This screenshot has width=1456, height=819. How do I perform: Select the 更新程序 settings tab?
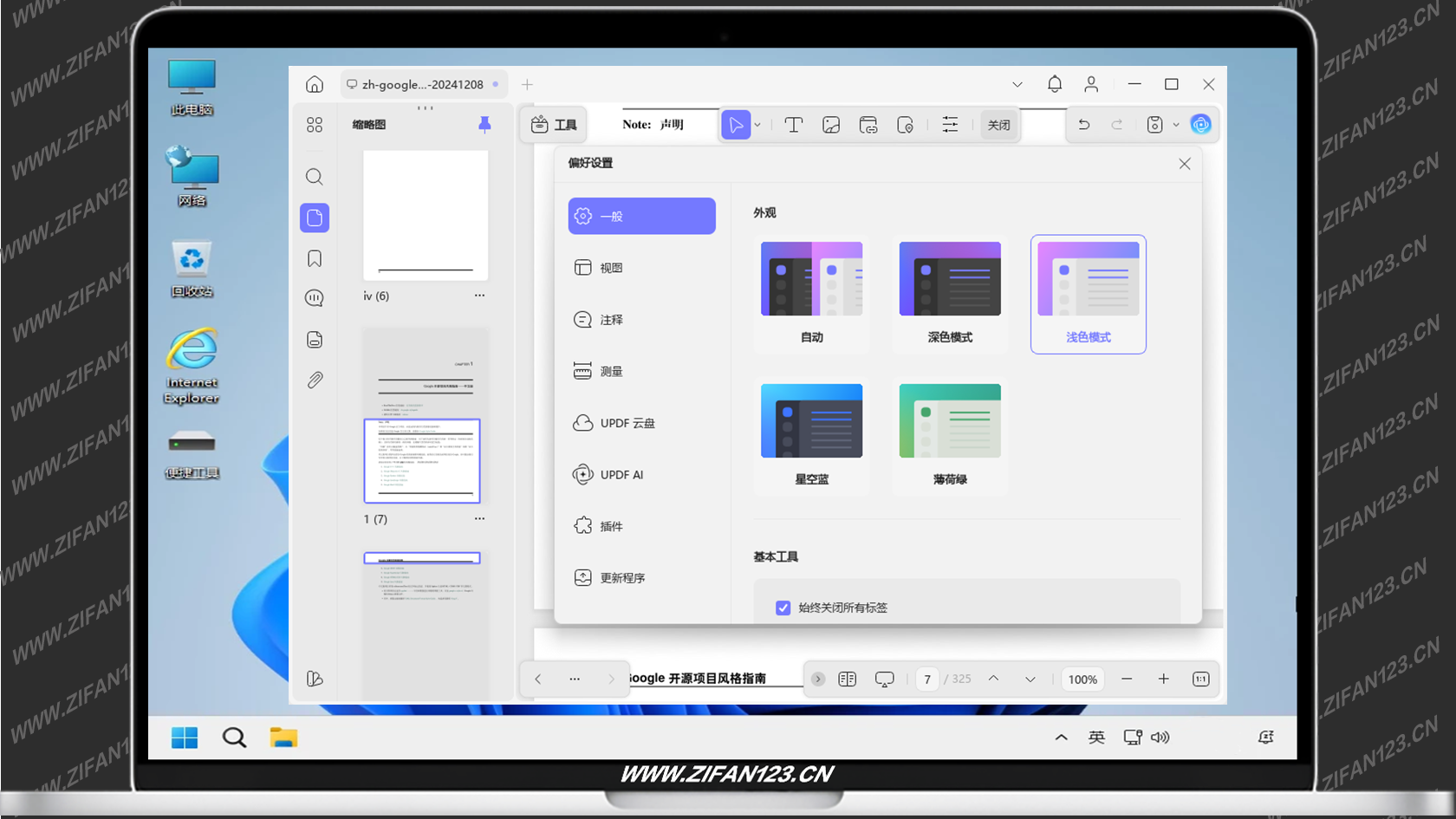click(x=642, y=578)
